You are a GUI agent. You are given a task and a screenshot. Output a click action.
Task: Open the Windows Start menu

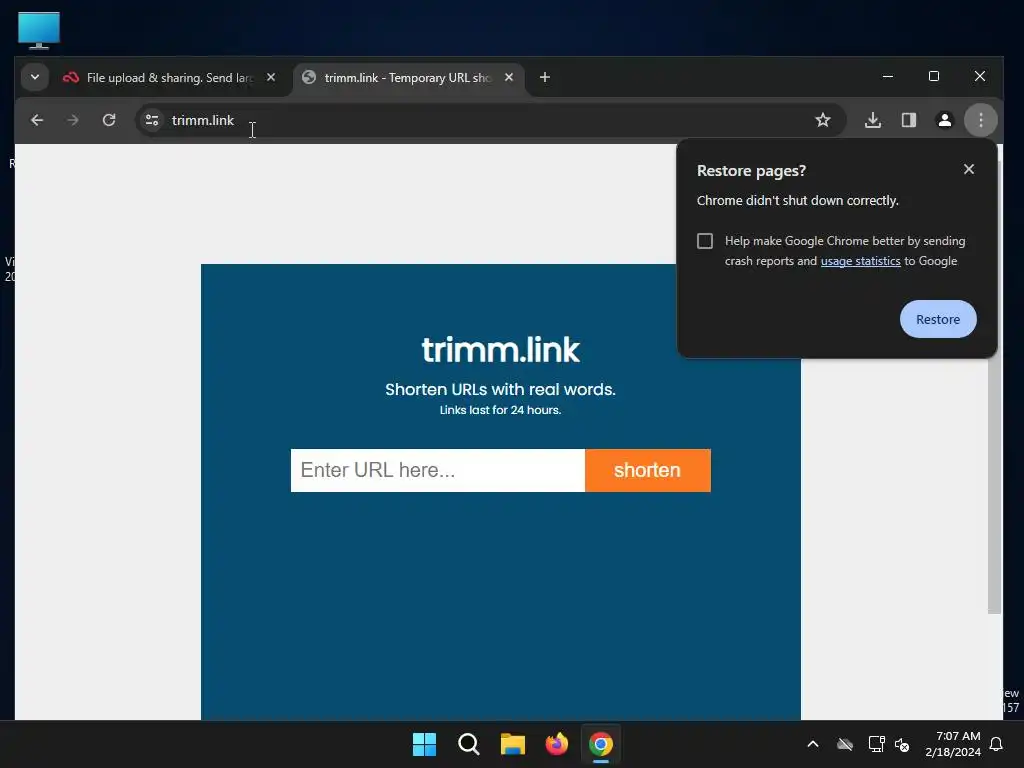tap(424, 744)
